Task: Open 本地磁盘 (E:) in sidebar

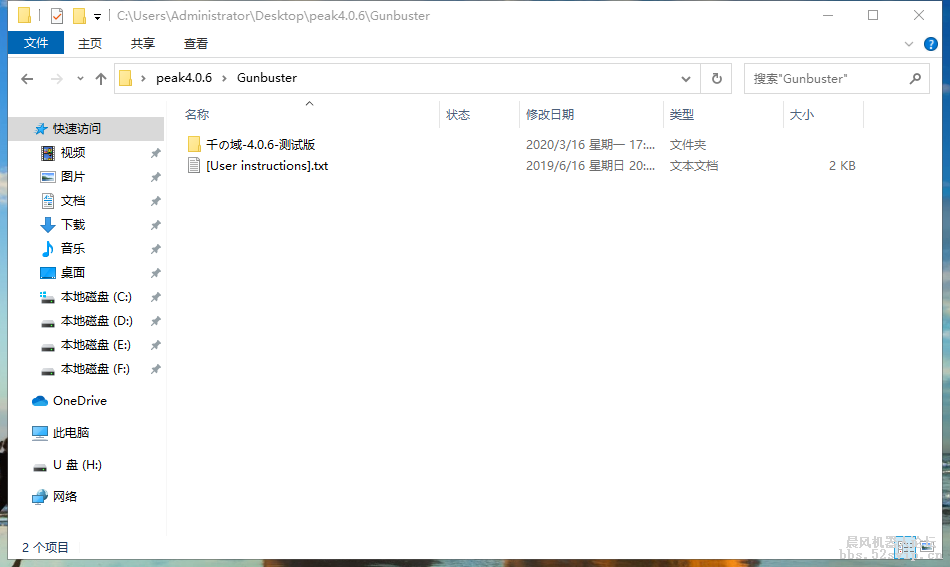Action: click(96, 345)
